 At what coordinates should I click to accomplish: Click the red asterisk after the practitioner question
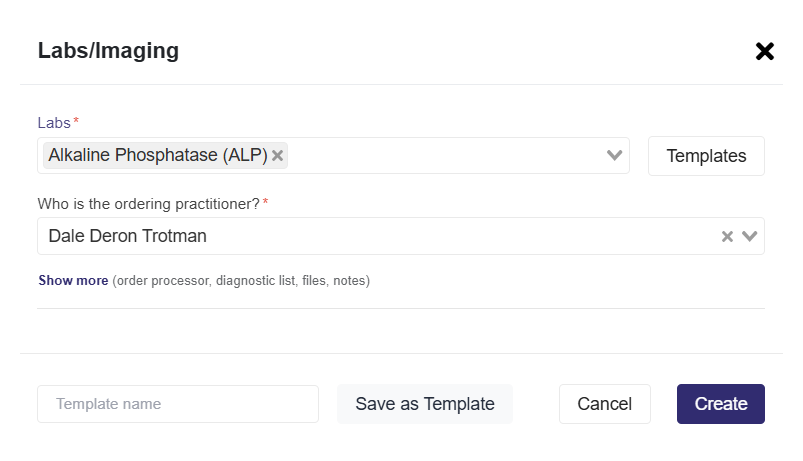[x=266, y=202]
